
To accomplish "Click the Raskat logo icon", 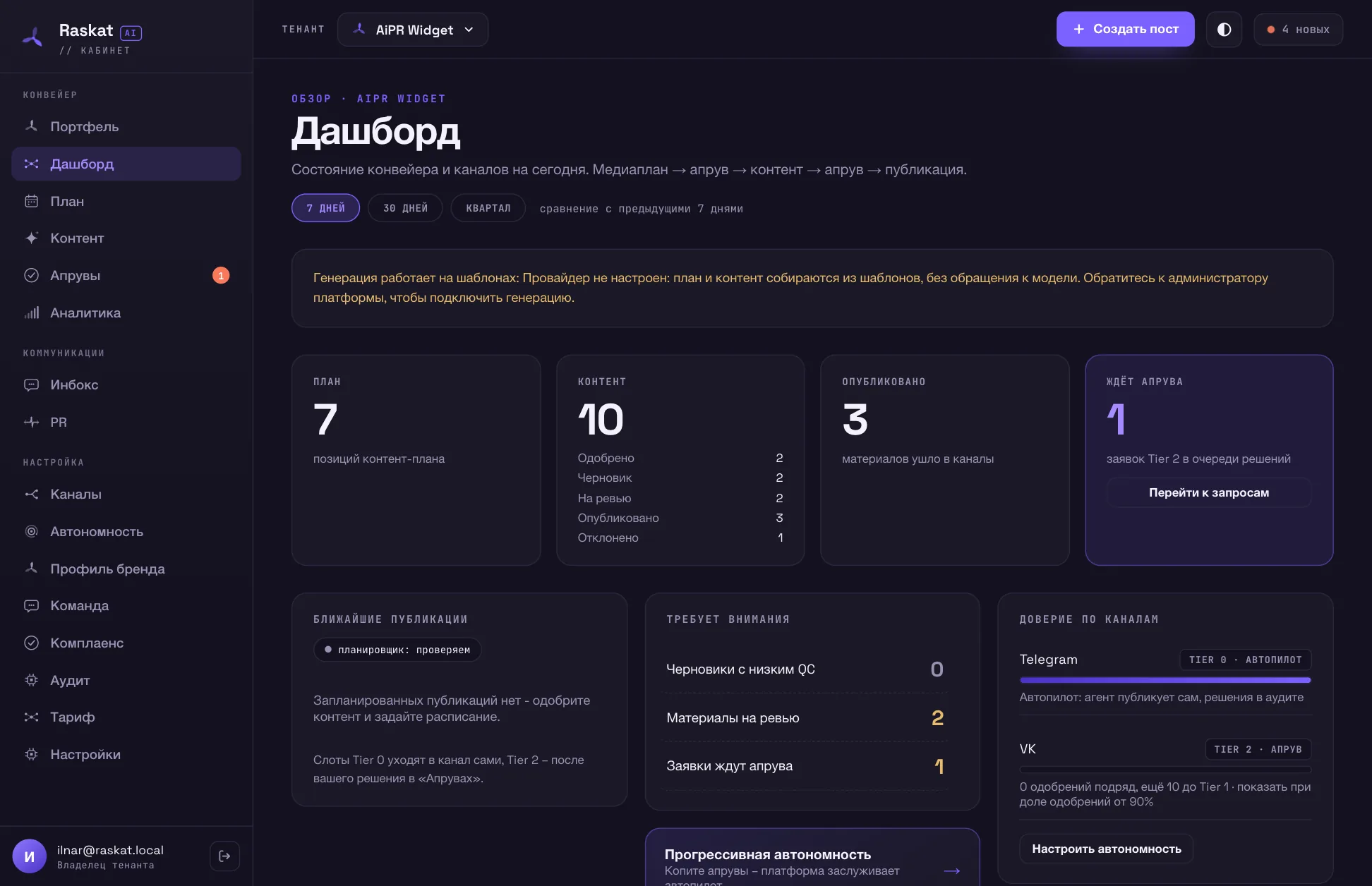I will tap(32, 37).
